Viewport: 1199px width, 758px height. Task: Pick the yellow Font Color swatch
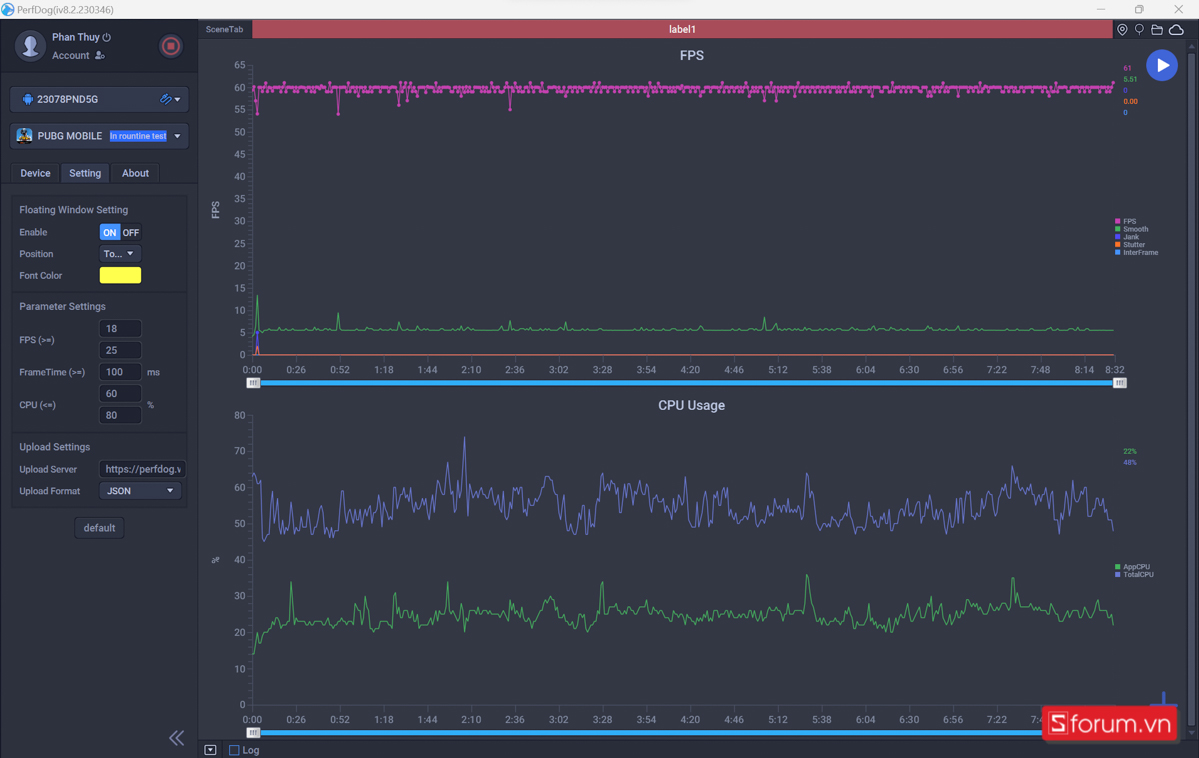120,275
